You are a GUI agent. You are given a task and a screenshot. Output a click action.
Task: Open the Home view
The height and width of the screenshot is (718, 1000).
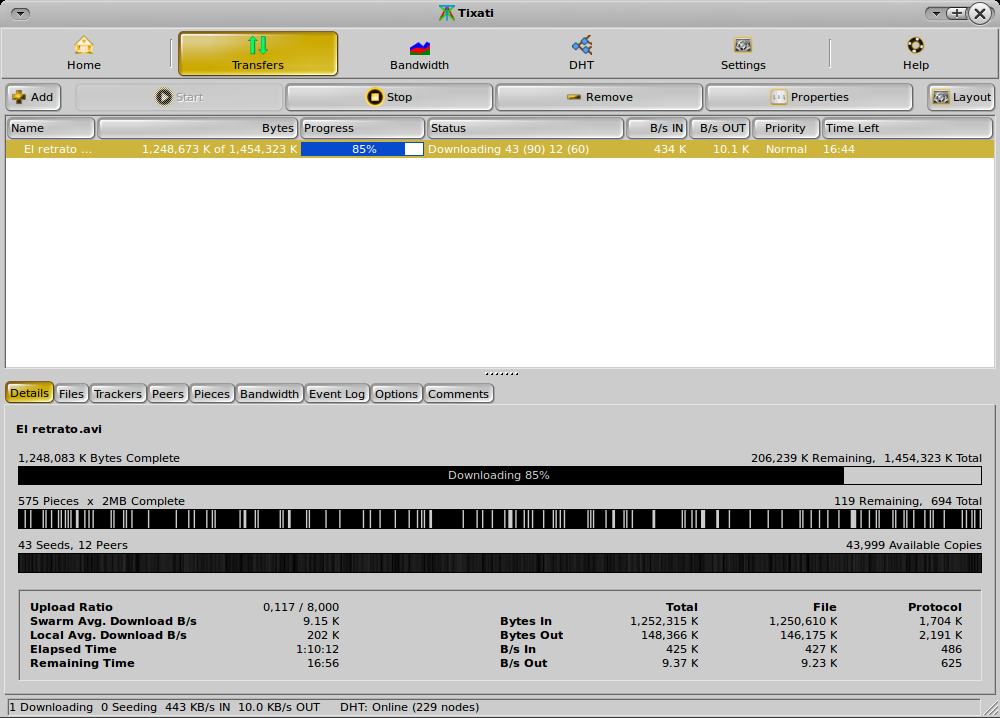[83, 52]
